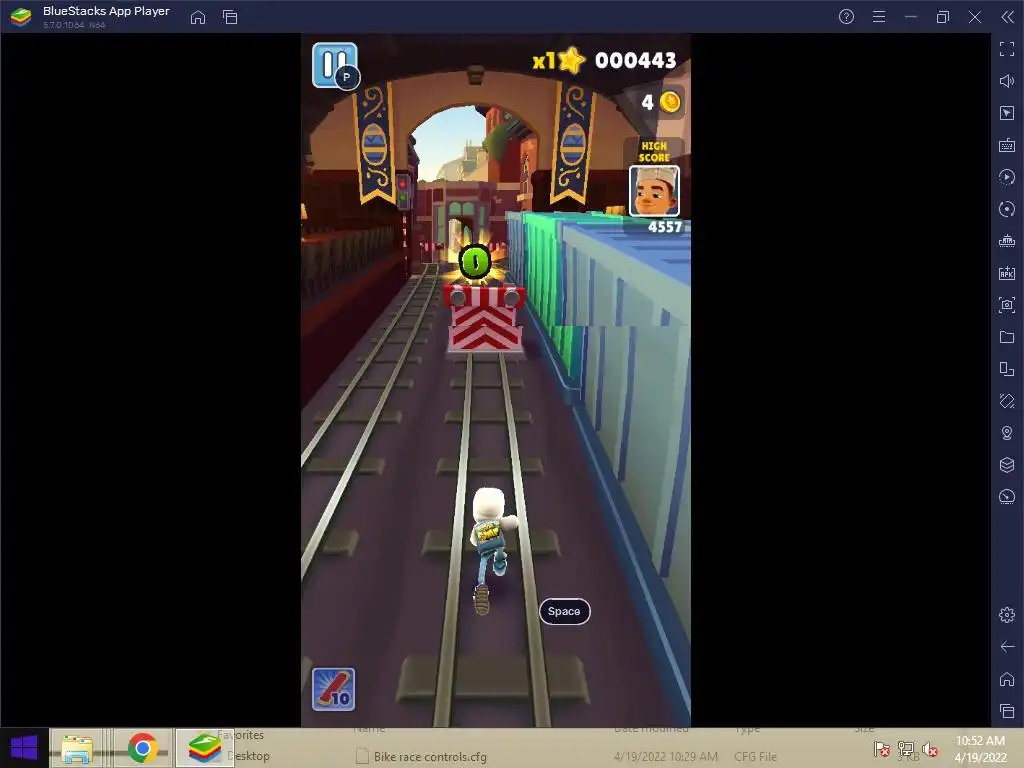
Task: Click the BlueStacks logo in title bar
Action: (21, 17)
